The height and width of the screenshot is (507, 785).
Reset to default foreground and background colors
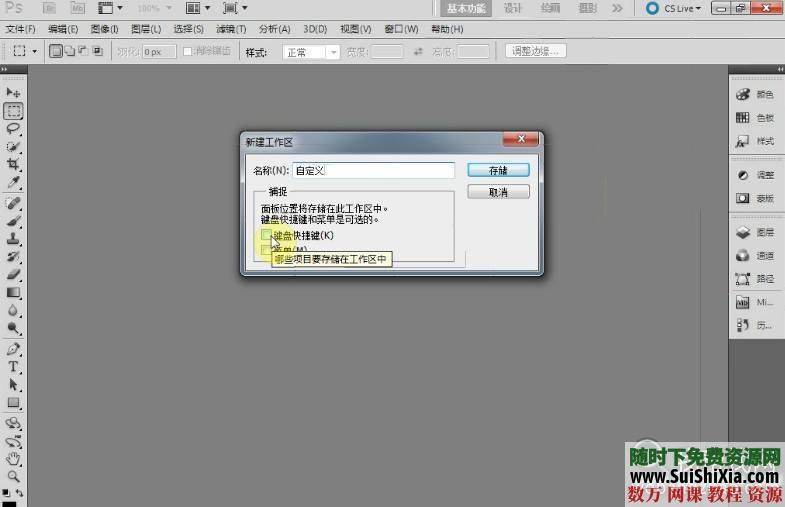point(6,493)
